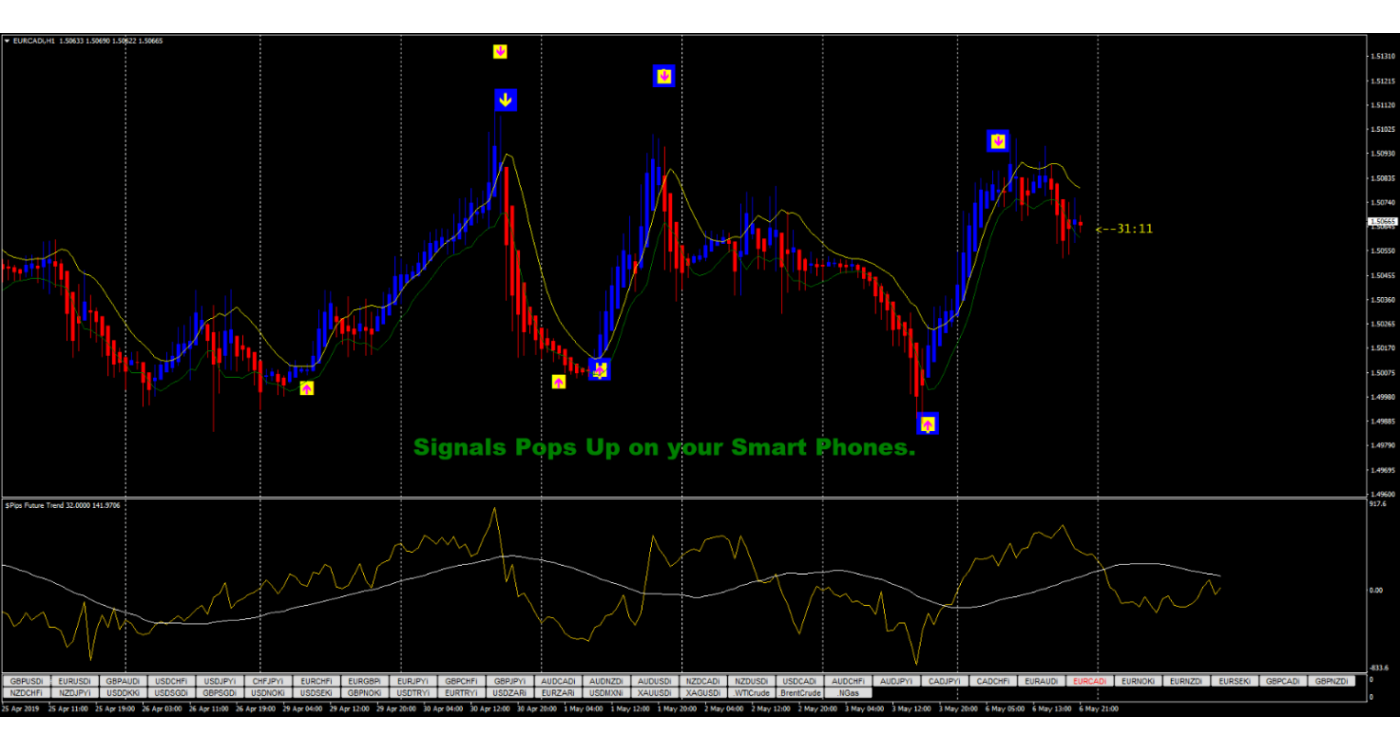The image size is (1400, 750).
Task: Select the .NGas chart tab
Action: tap(849, 692)
